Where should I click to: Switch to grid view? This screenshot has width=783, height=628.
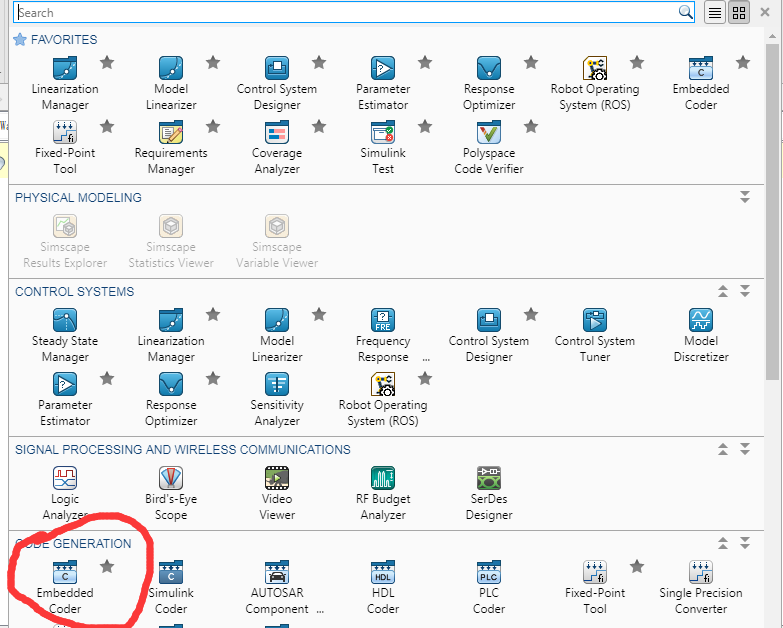pyautogui.click(x=739, y=12)
